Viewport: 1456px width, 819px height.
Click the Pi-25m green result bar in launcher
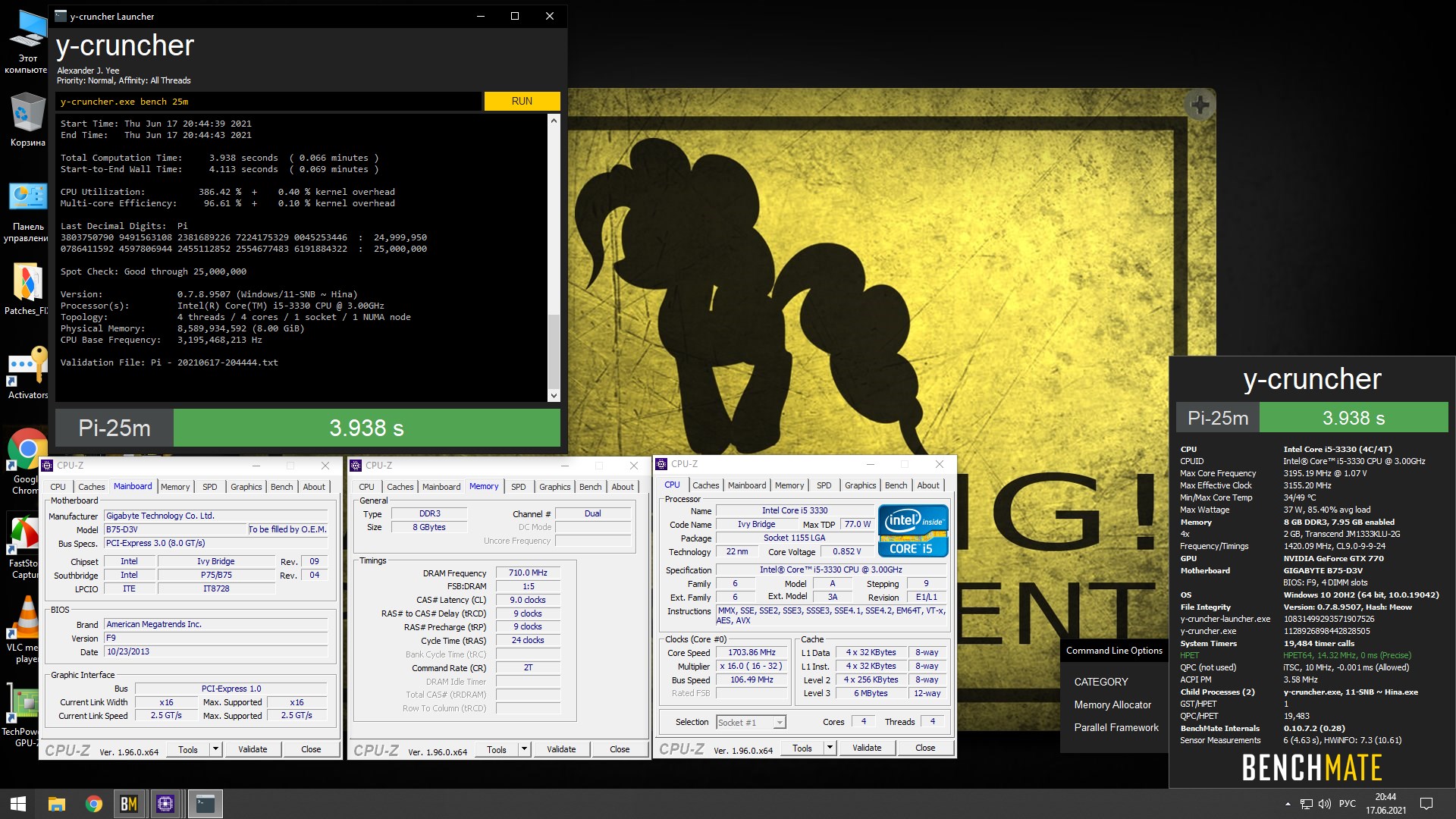point(366,428)
